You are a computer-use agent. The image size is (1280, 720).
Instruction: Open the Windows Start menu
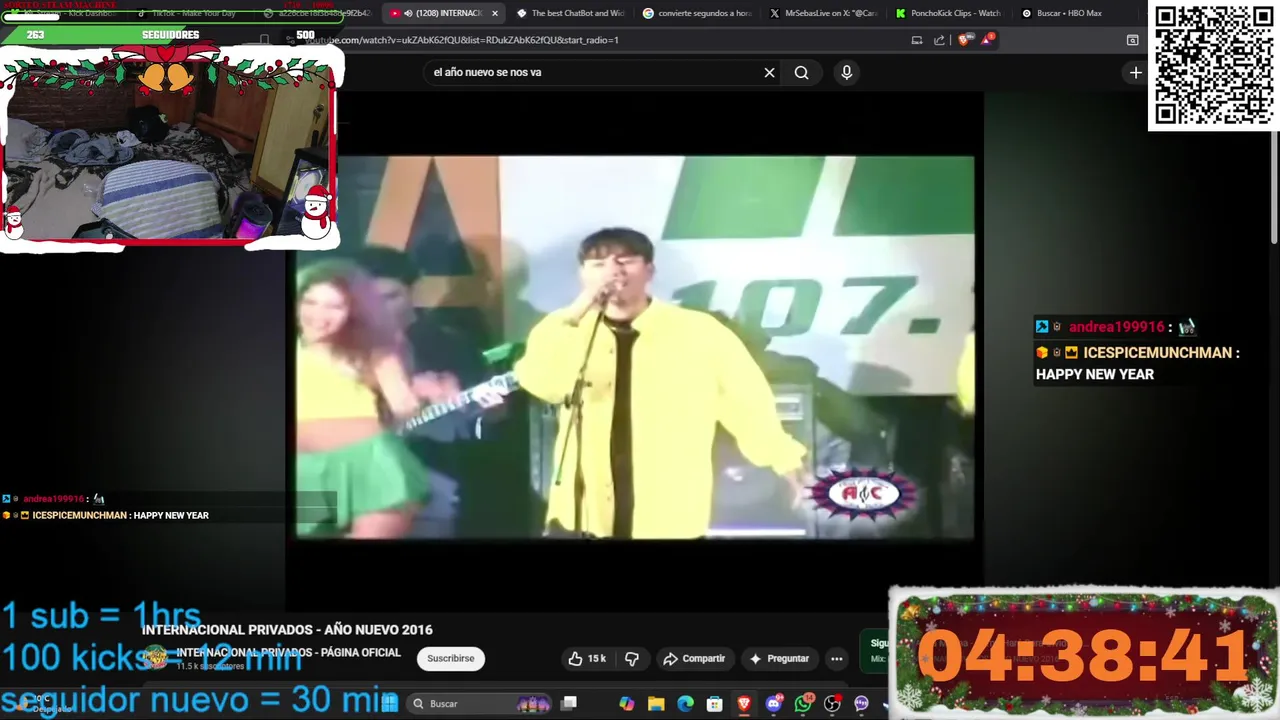coord(389,703)
